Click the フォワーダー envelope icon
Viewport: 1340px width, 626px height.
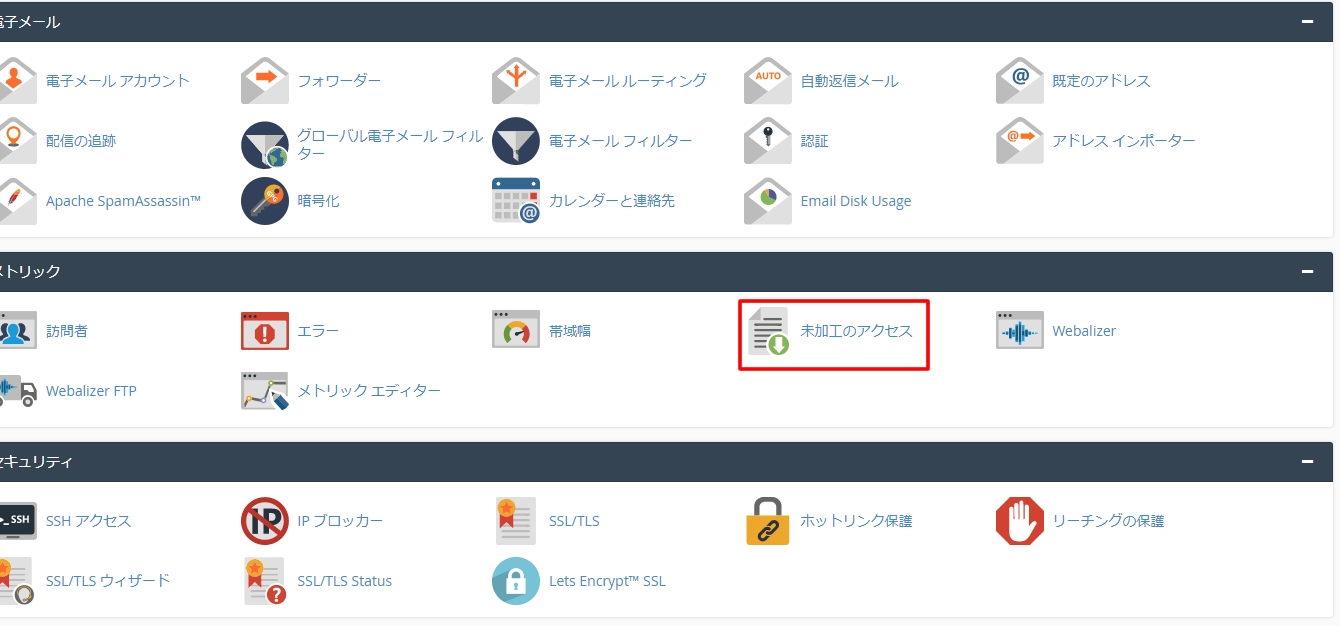[x=265, y=81]
